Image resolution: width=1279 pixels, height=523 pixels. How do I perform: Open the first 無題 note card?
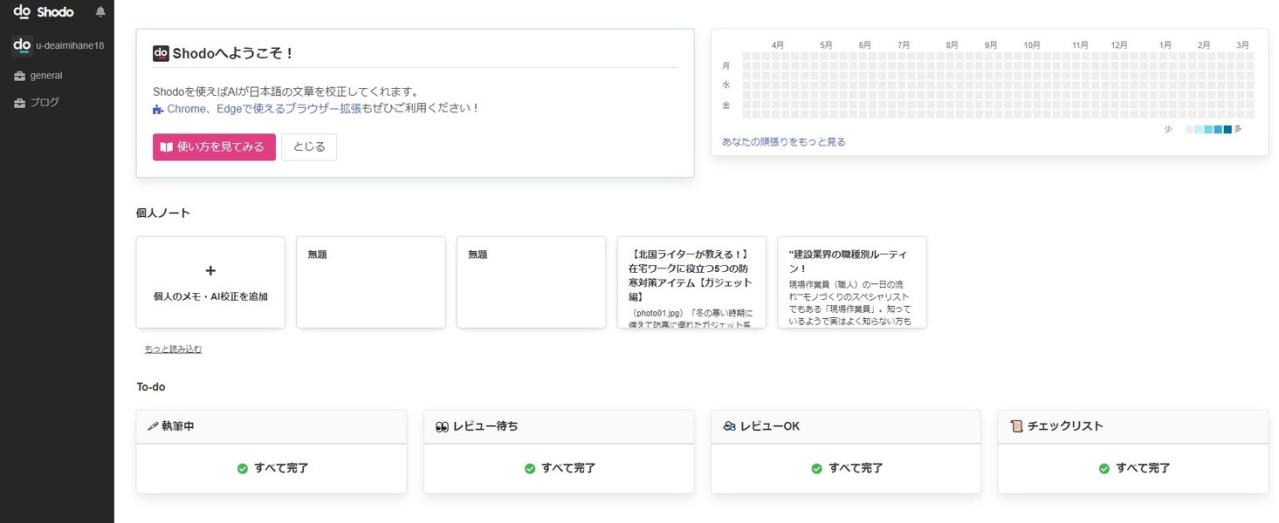pos(371,282)
